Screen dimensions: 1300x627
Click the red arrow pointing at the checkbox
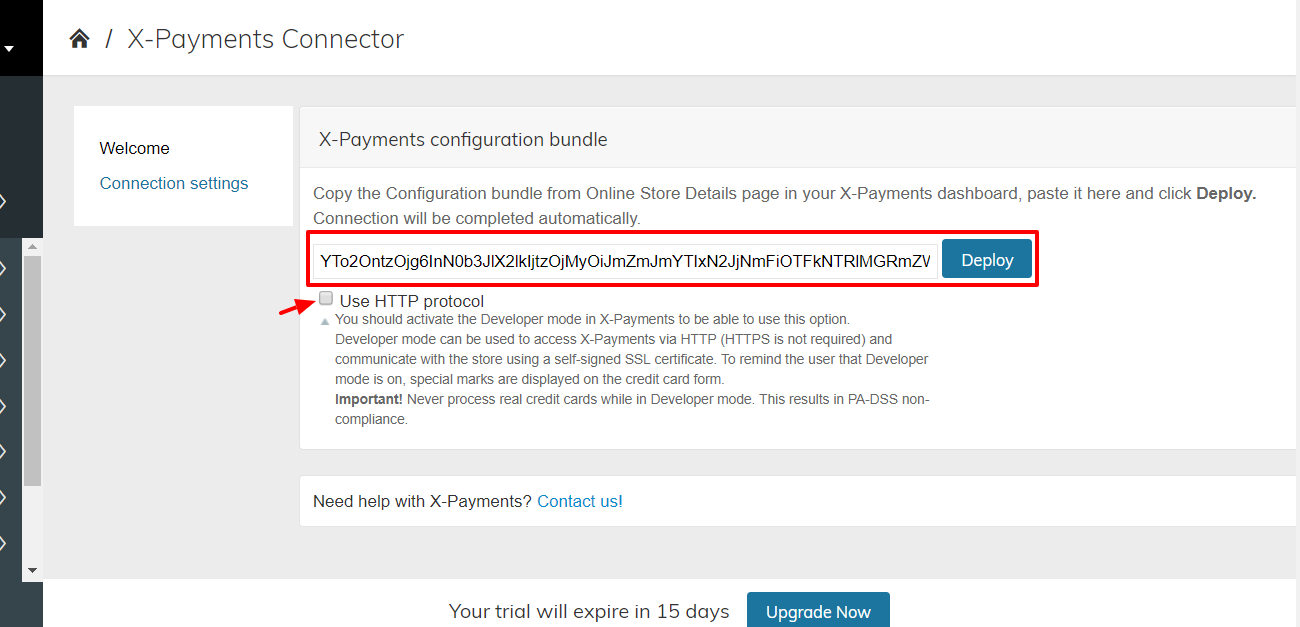(x=295, y=307)
